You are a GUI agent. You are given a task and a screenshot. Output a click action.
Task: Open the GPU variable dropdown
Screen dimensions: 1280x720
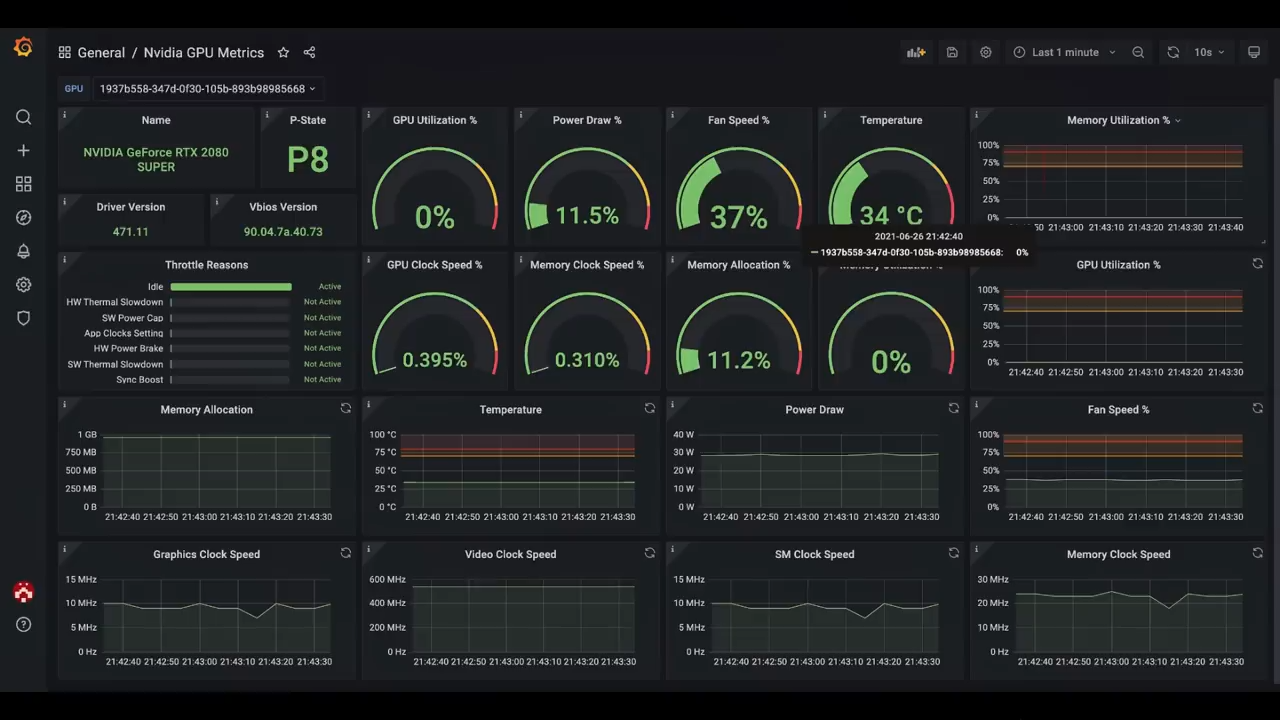[208, 88]
